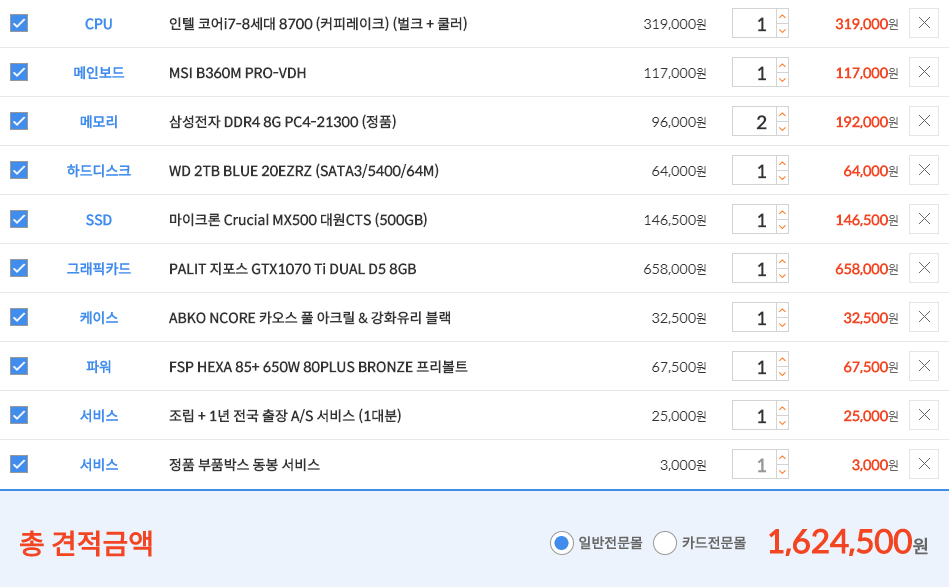This screenshot has width=949, height=587.
Task: Decrease SSD quantity with down arrow
Action: point(783,226)
